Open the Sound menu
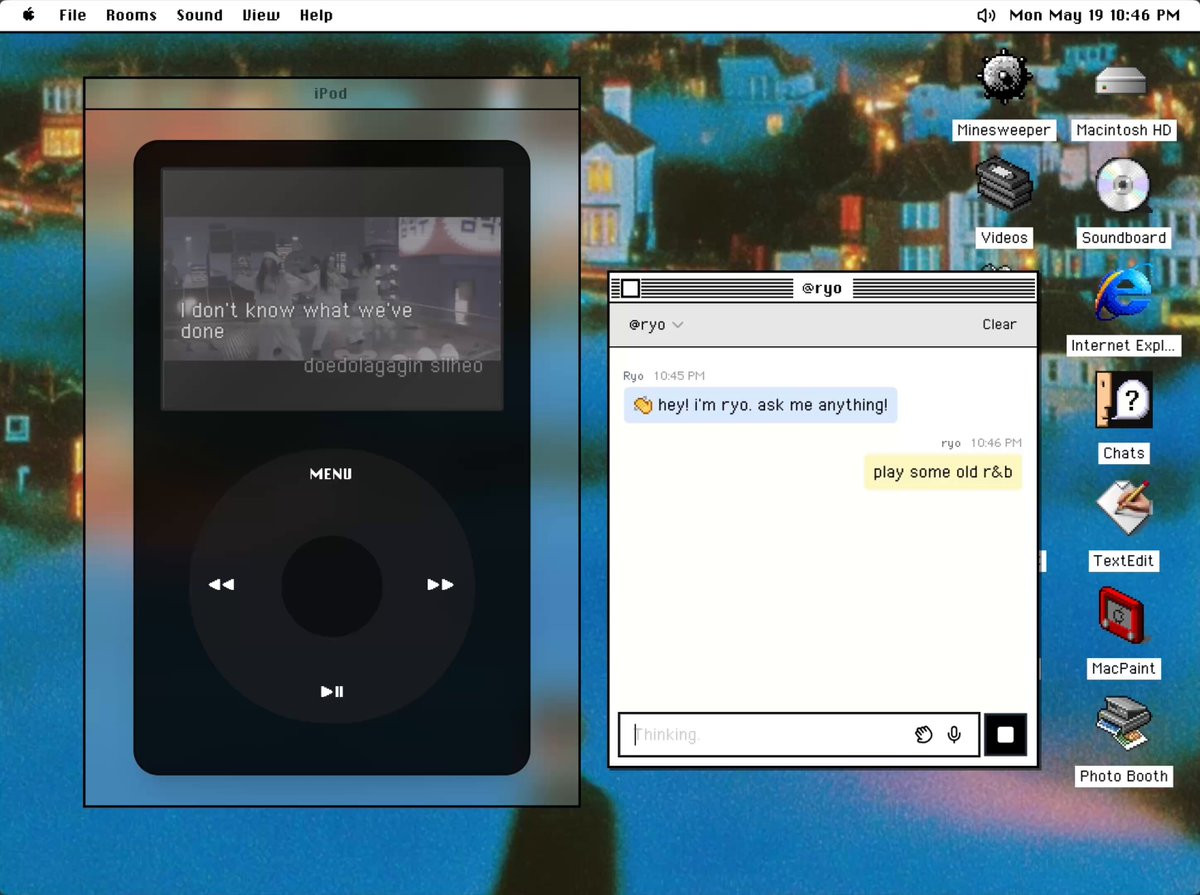Image resolution: width=1200 pixels, height=895 pixels. click(x=199, y=15)
